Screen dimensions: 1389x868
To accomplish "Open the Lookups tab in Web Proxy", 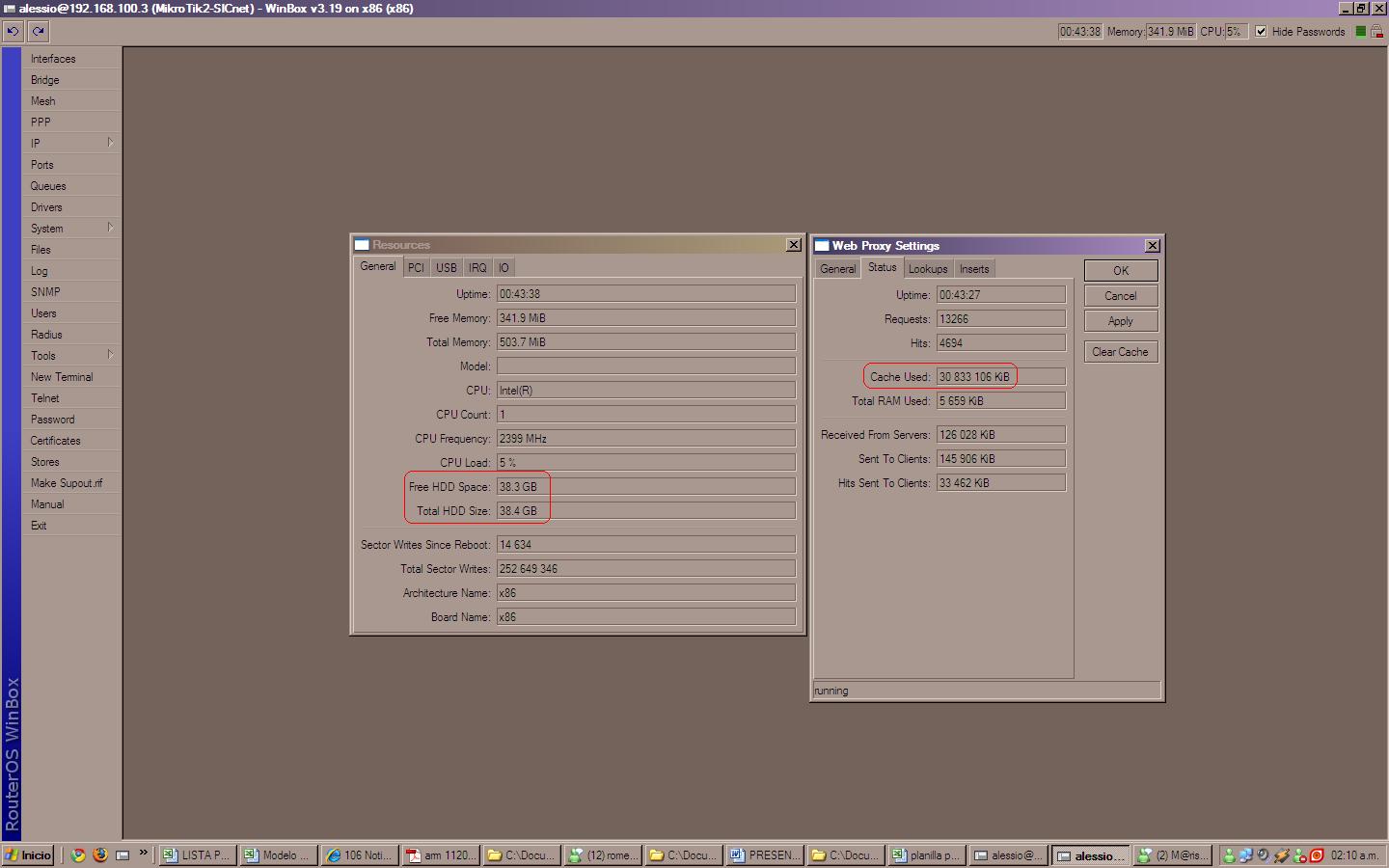I will [927, 269].
